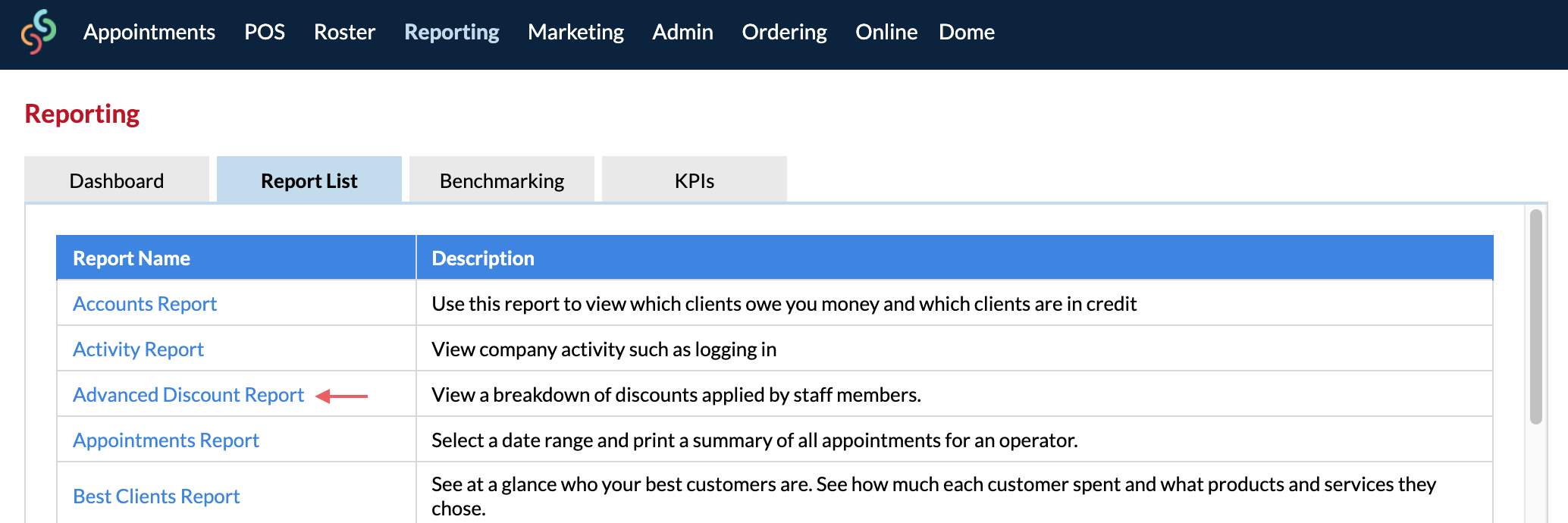Go to the Roster section
Screen dimensions: 1568x523
(344, 32)
